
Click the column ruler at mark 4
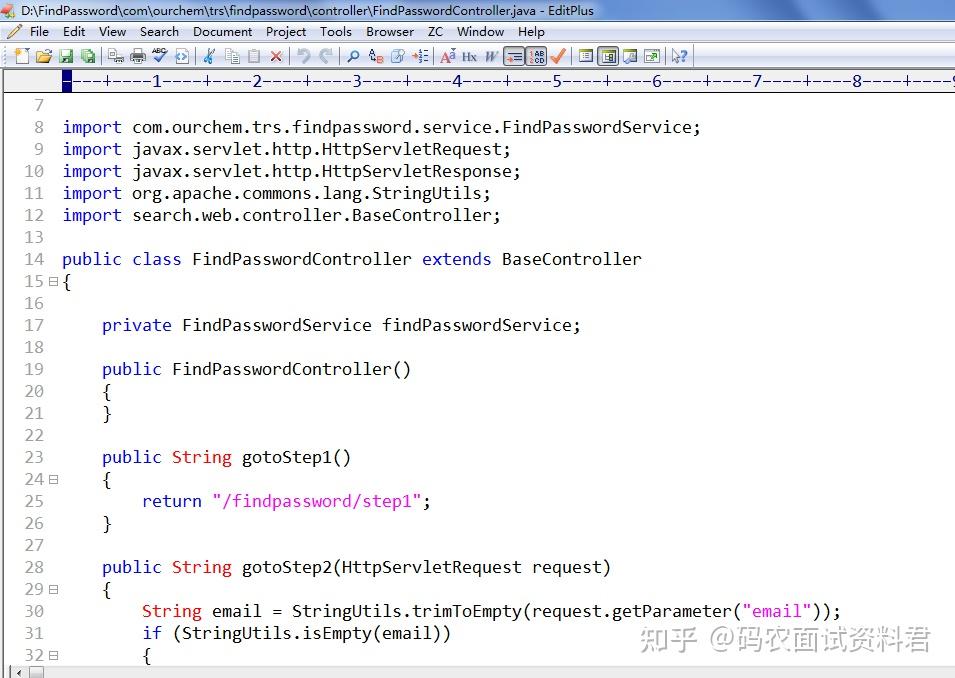[x=457, y=81]
